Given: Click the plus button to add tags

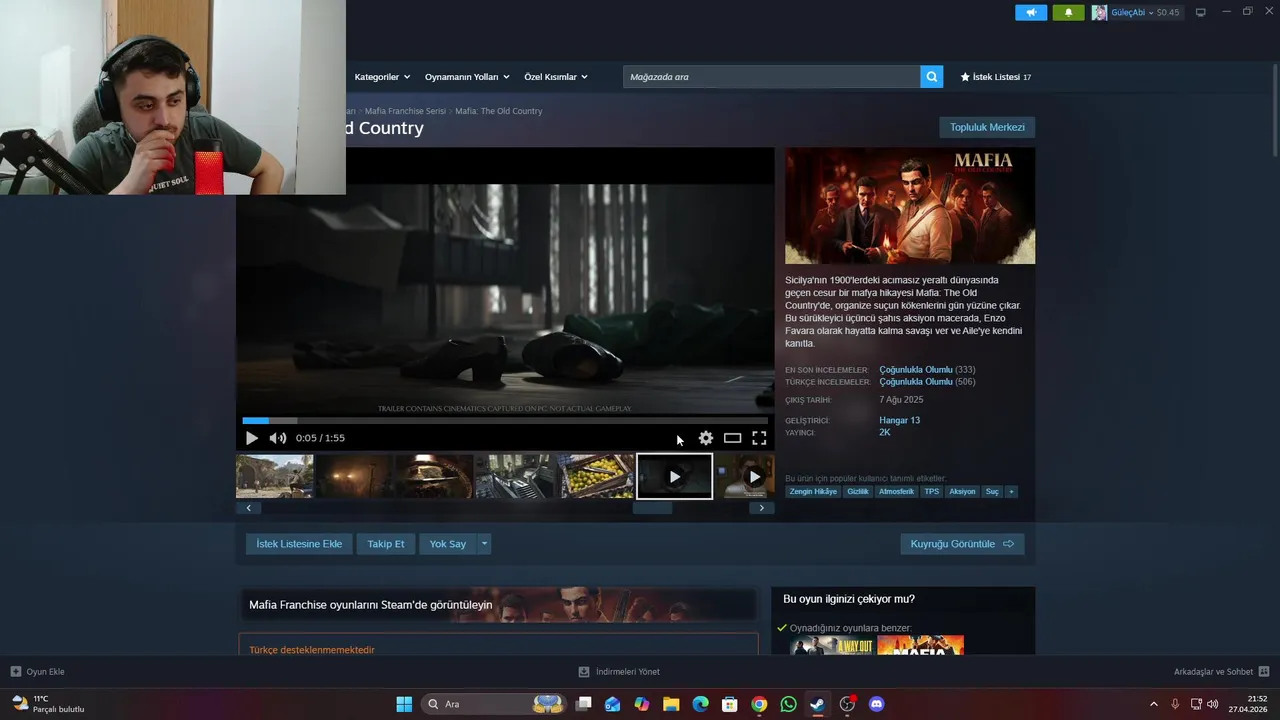Looking at the screenshot, I should (x=1011, y=492).
